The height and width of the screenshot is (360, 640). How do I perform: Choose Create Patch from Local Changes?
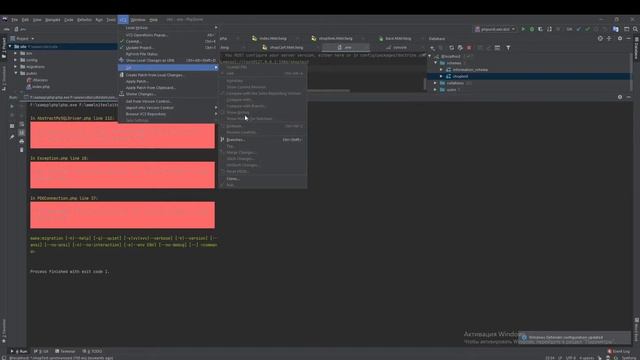[168, 75]
